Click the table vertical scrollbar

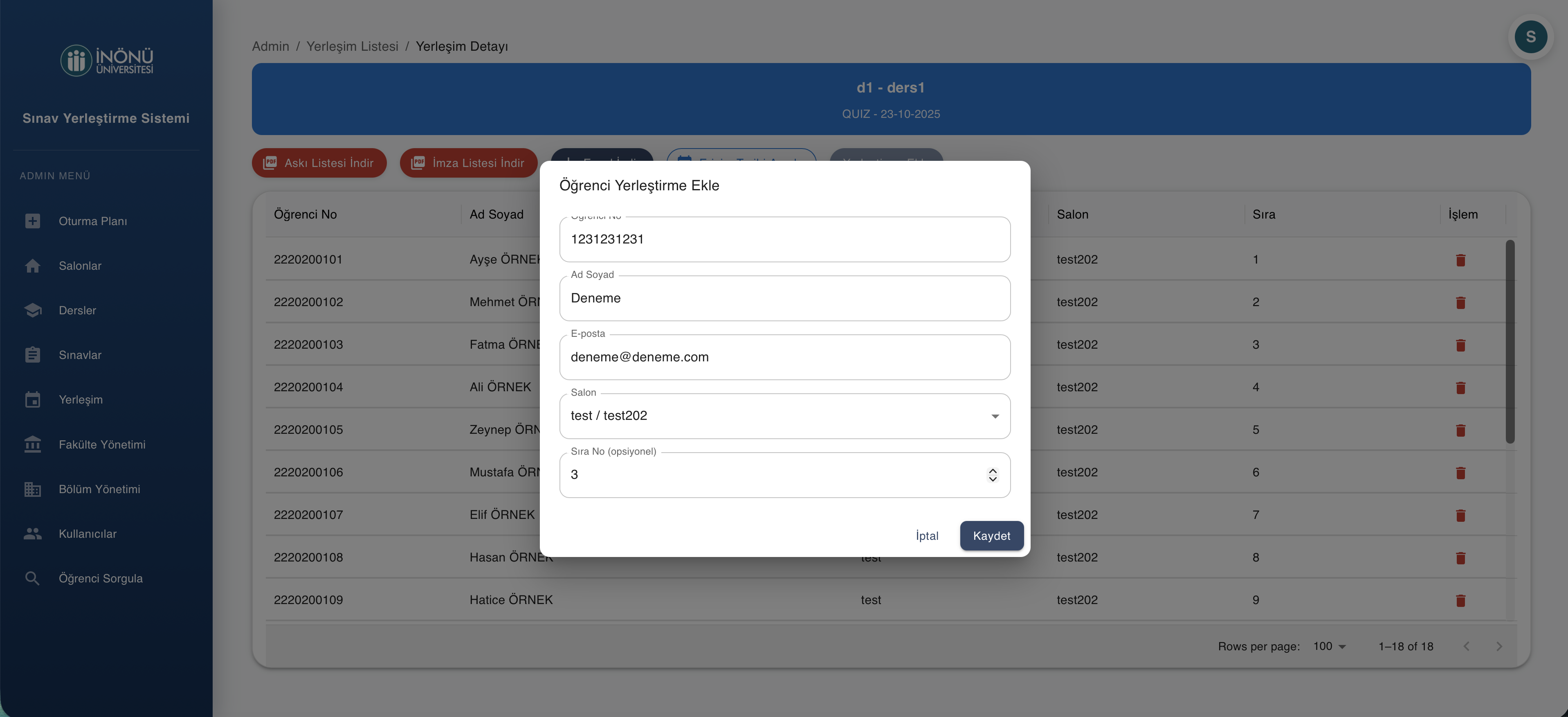[1510, 341]
